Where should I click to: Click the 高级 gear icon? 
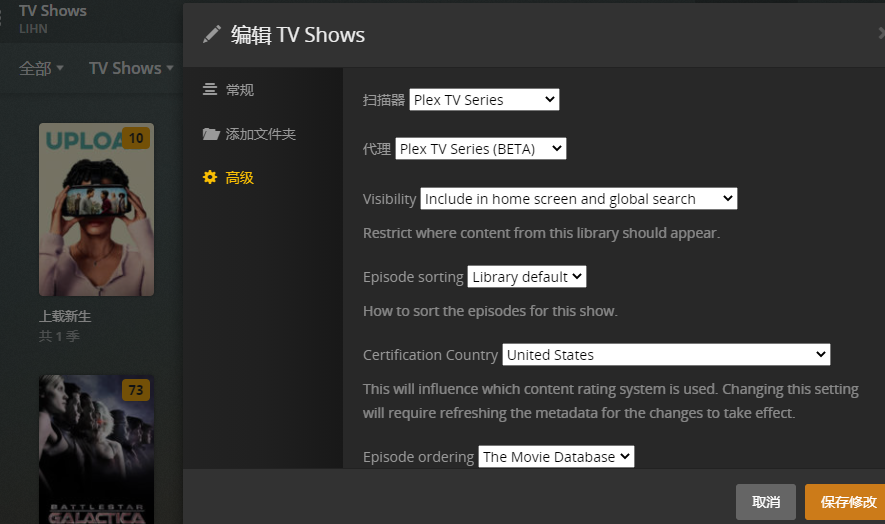pos(210,178)
